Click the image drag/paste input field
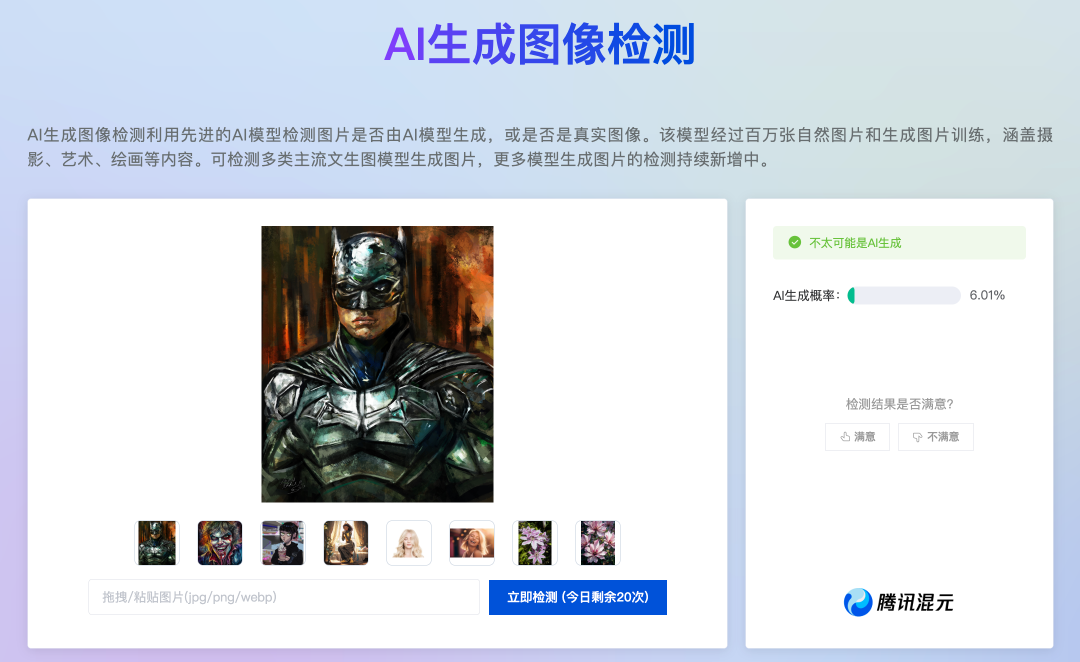 click(x=284, y=597)
